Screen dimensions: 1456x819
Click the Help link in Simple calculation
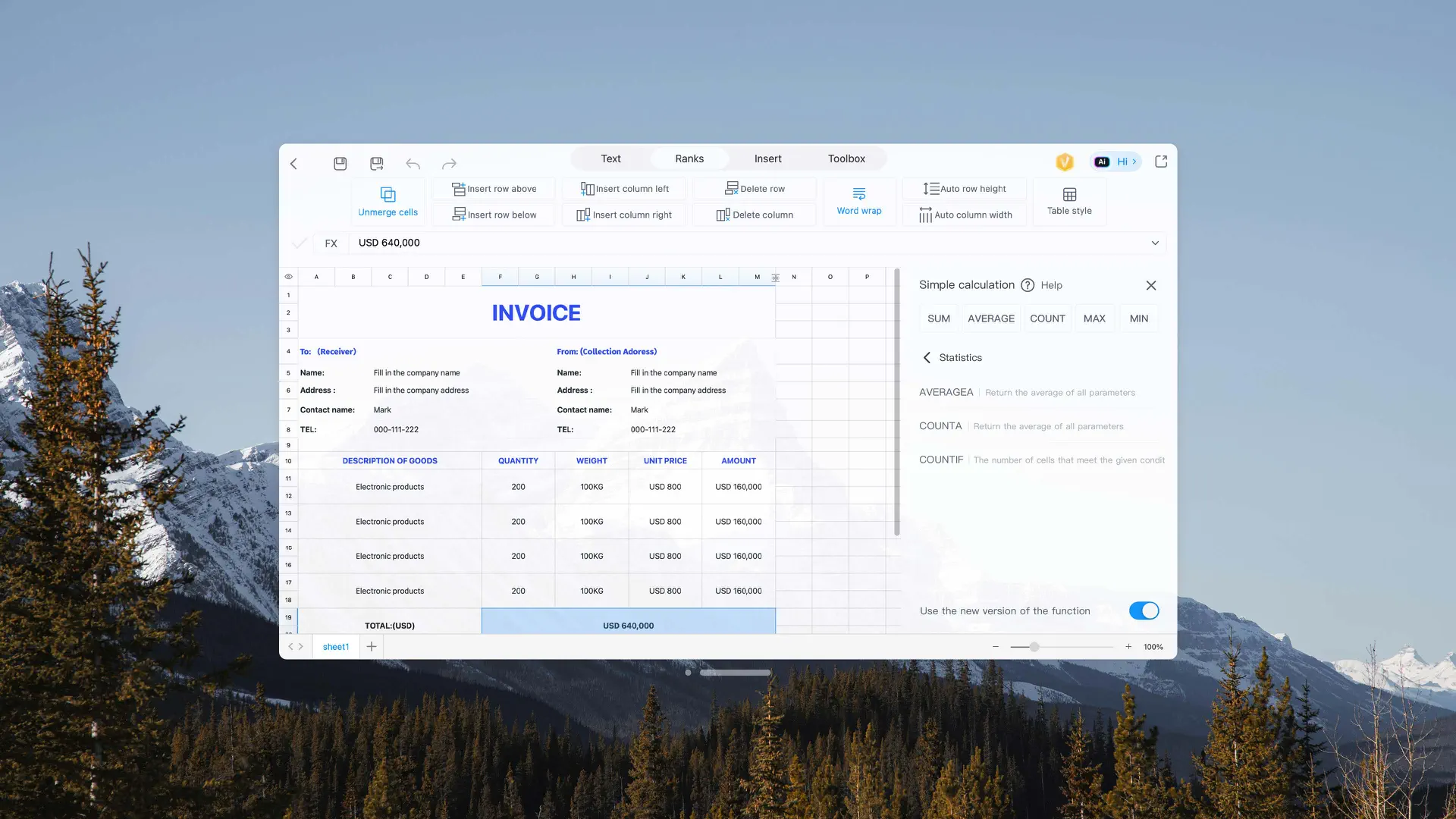pyautogui.click(x=1053, y=285)
